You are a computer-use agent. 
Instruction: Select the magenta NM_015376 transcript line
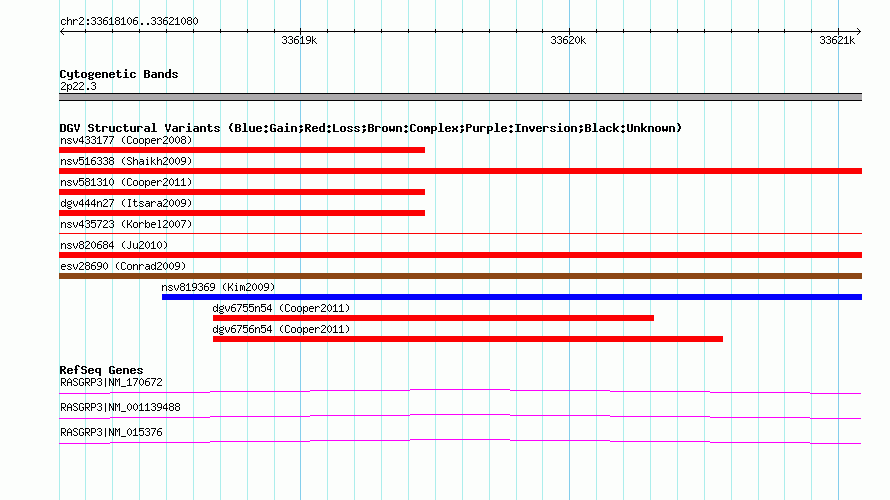point(460,441)
